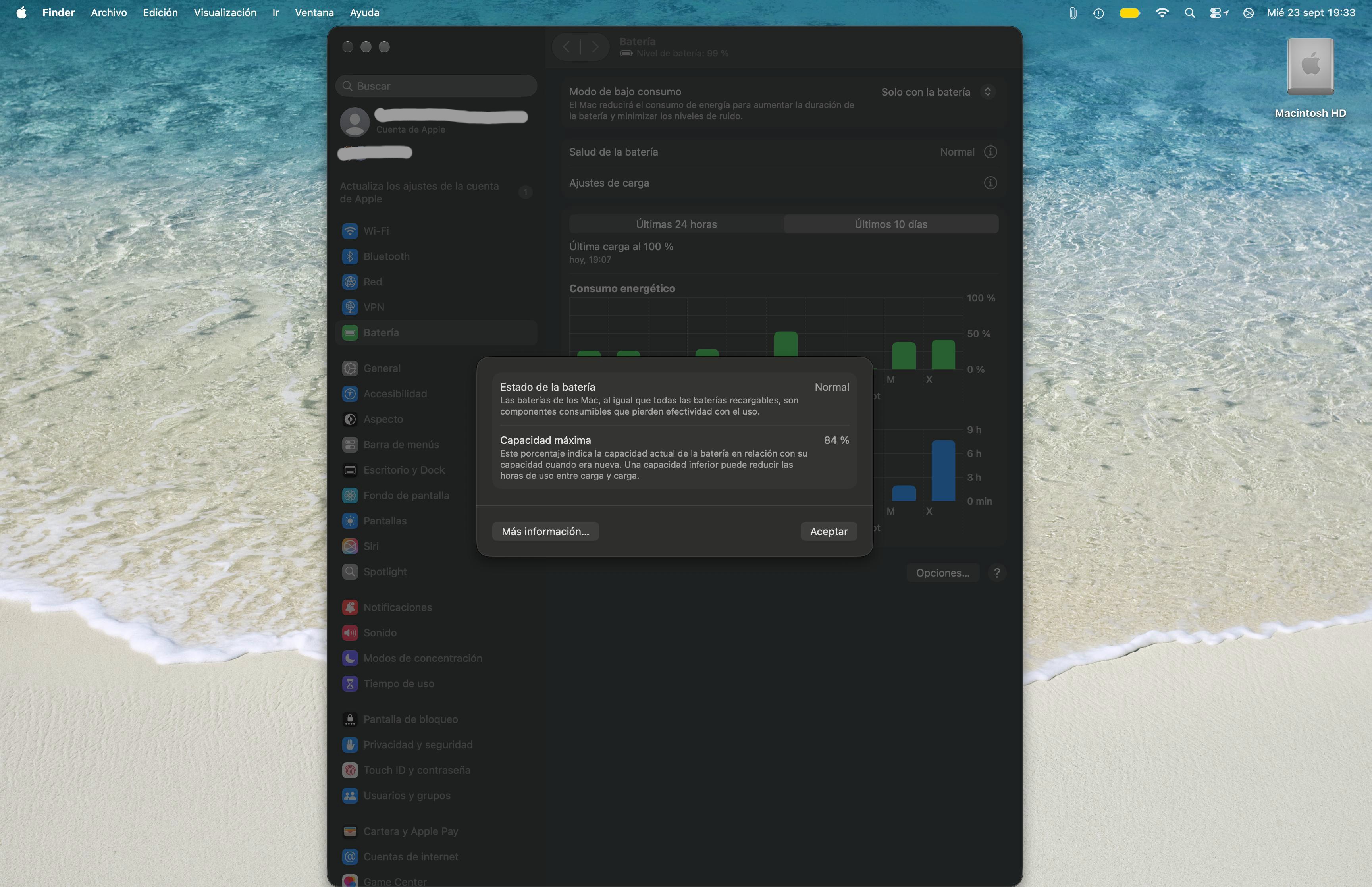Open Spotlight search in menu bar
Screen dimensions: 1372x887
[1189, 13]
